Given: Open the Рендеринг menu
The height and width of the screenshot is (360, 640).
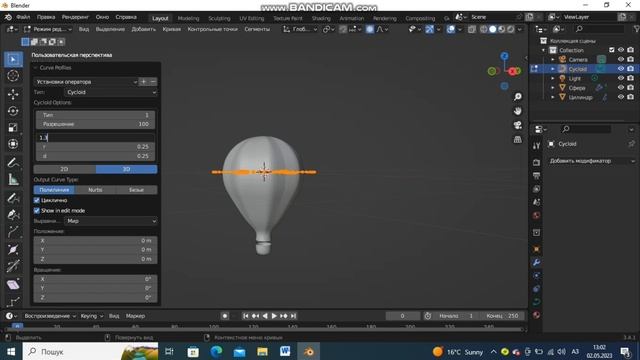Looking at the screenshot, I should click(75, 18).
